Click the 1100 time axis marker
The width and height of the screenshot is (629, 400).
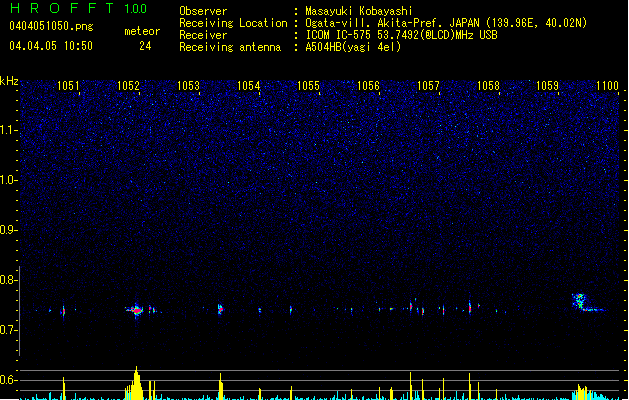click(607, 85)
